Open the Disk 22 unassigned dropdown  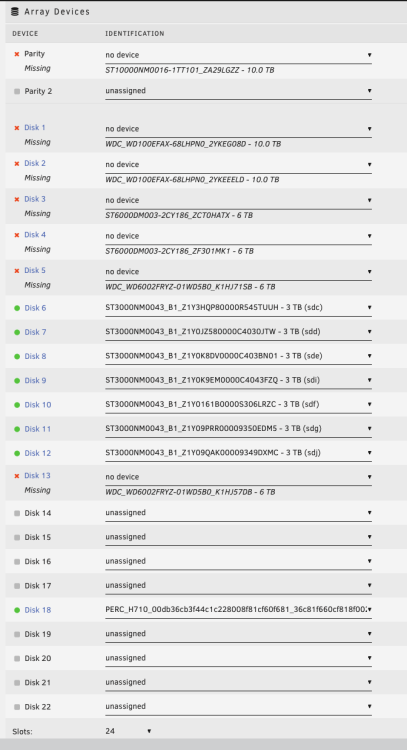click(x=239, y=707)
